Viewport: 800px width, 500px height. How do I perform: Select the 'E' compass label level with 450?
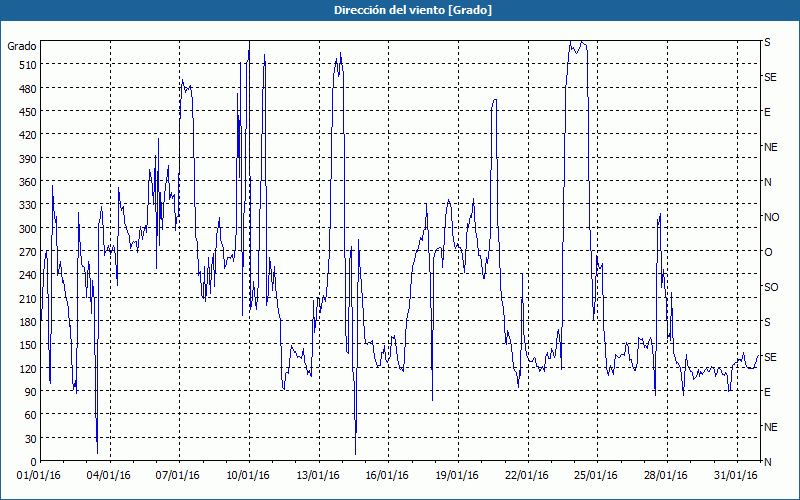(767, 112)
